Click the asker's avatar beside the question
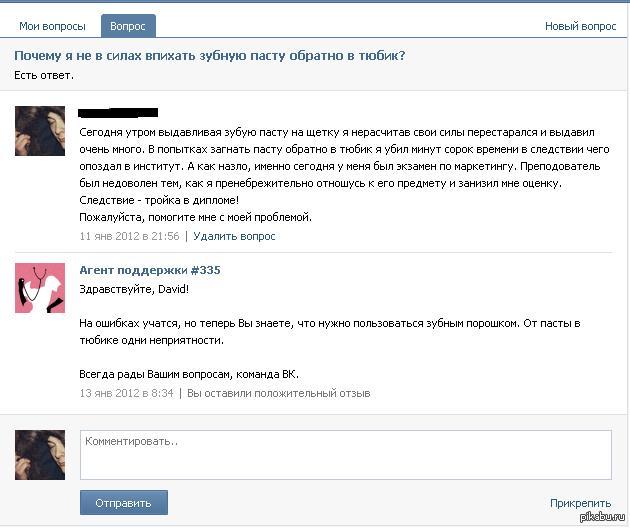This screenshot has width=630, height=528. (x=40, y=131)
